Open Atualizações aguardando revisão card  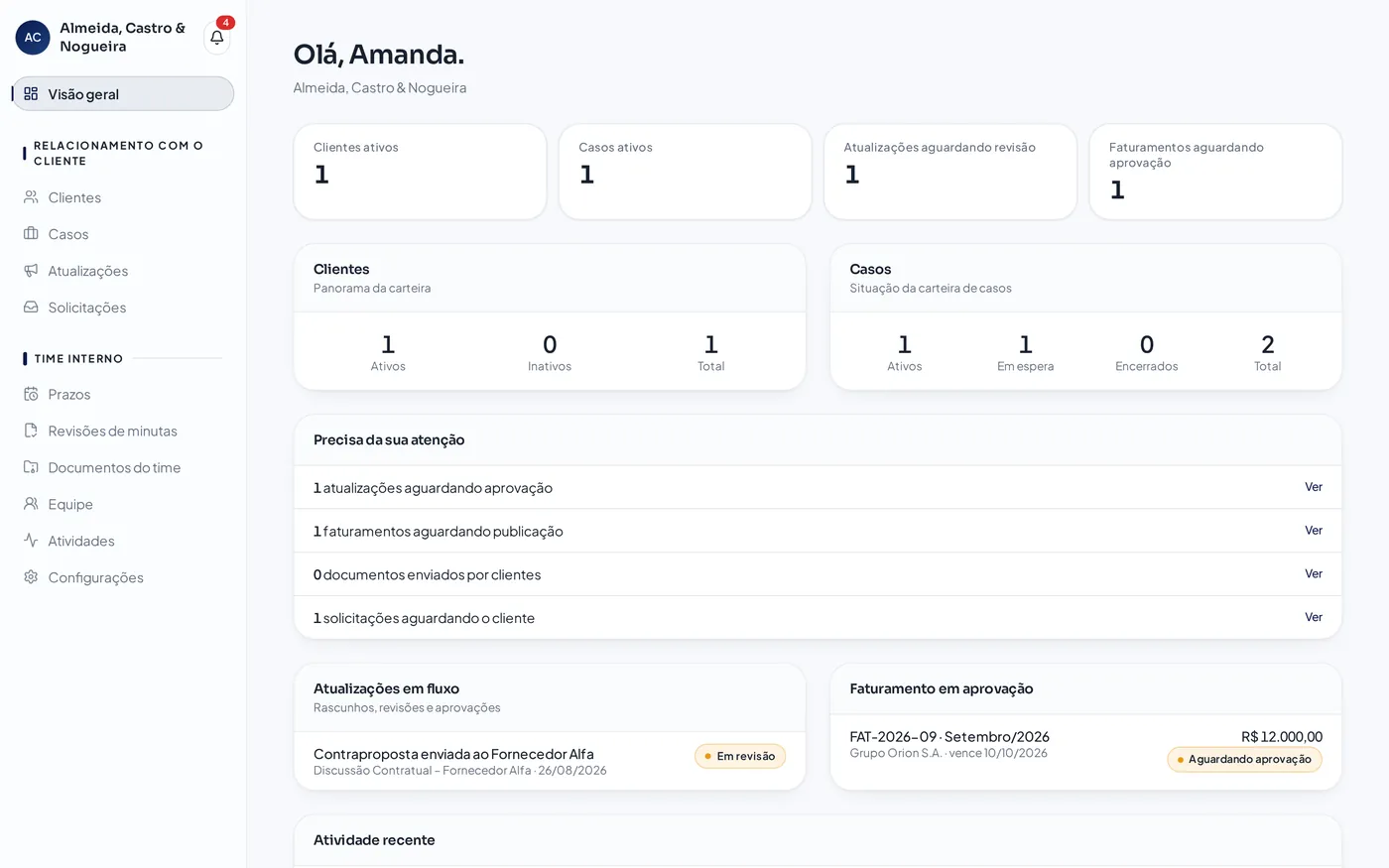(x=950, y=172)
